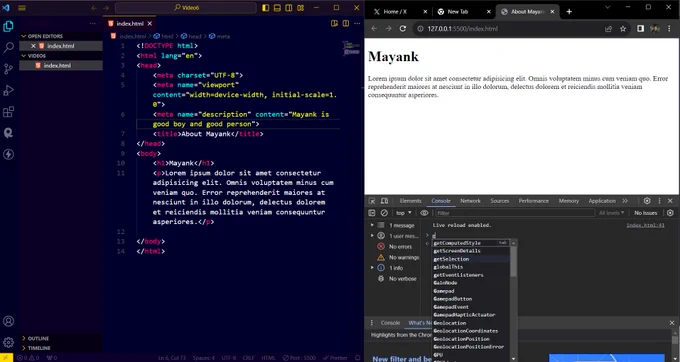Expand the 1 info sidebar group
This screenshot has height=362, width=680.
point(372,268)
